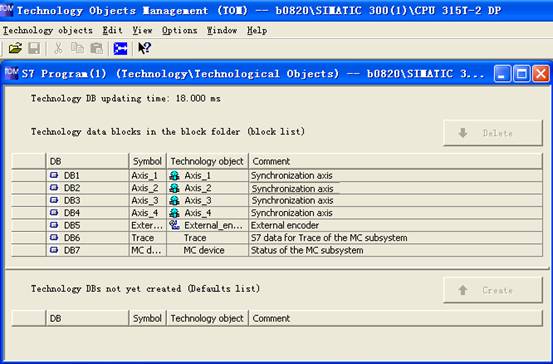Click Technology object header in block list
This screenshot has width=553, height=364.
click(x=207, y=161)
